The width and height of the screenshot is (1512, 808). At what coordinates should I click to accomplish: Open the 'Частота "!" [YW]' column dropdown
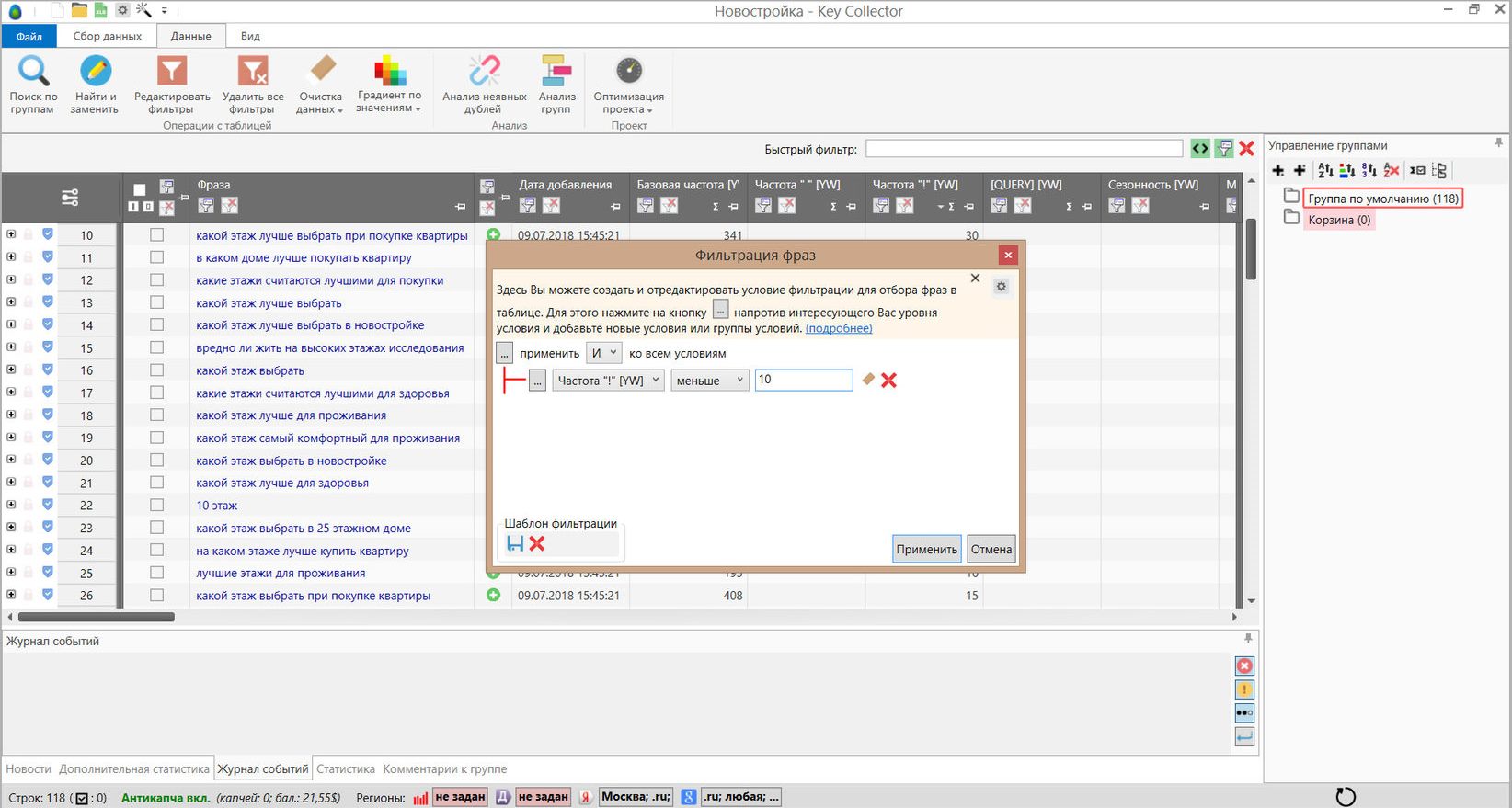pyautogui.click(x=607, y=381)
